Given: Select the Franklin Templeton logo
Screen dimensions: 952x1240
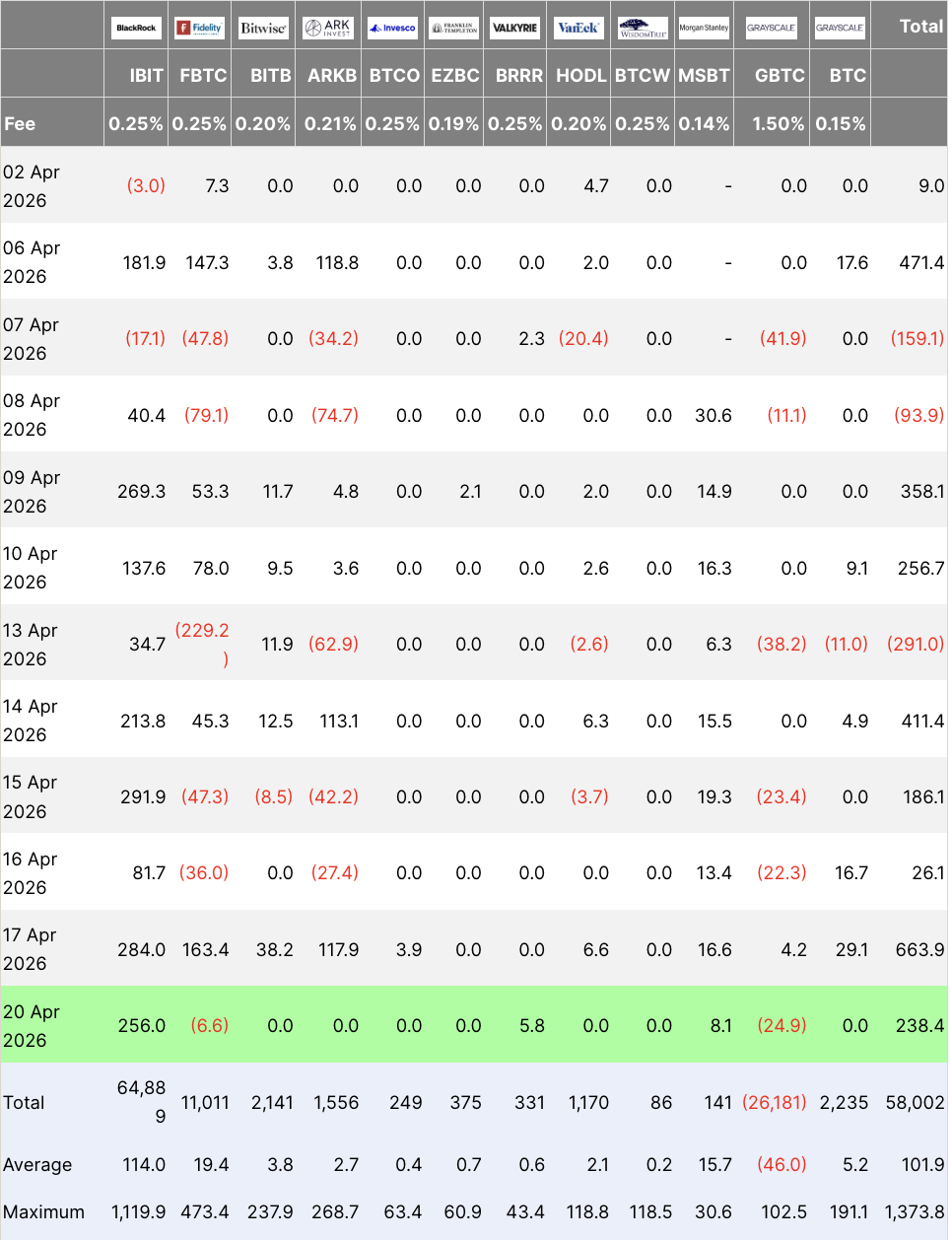Looking at the screenshot, I should click(x=455, y=27).
